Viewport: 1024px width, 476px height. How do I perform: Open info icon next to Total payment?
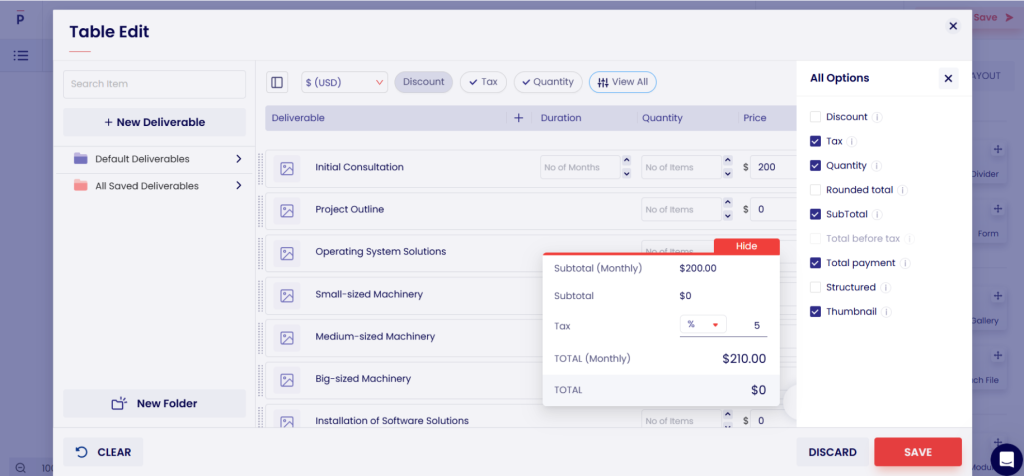[x=905, y=263]
